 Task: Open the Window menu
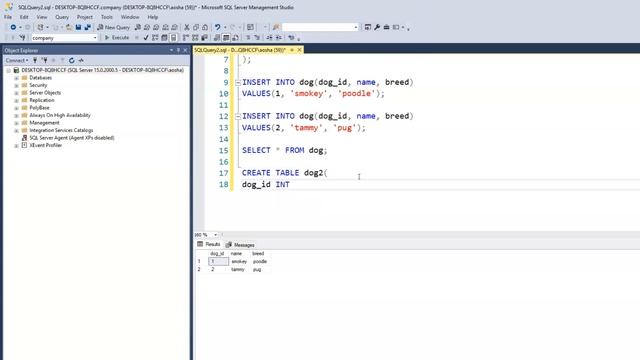tap(130, 17)
